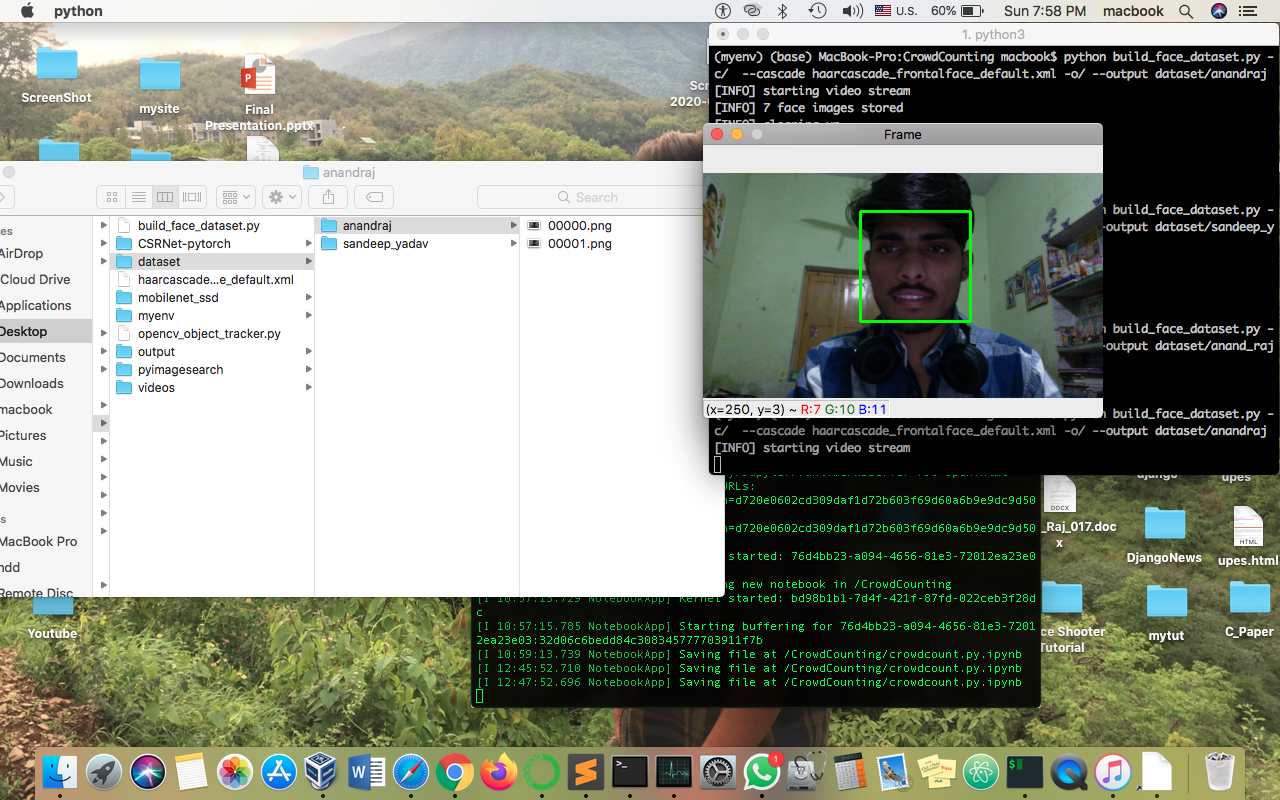Open the Trash in the Dock
Viewport: 1280px width, 800px height.
point(1220,771)
